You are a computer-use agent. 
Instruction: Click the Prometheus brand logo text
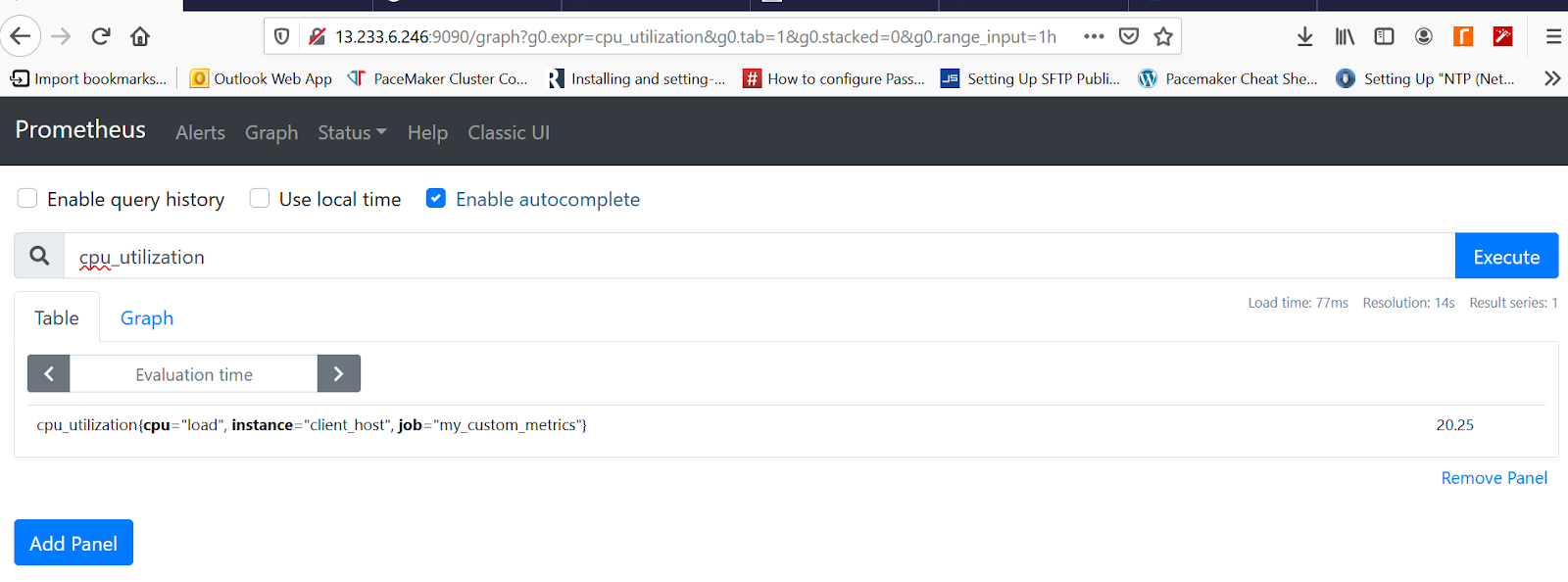click(x=80, y=129)
